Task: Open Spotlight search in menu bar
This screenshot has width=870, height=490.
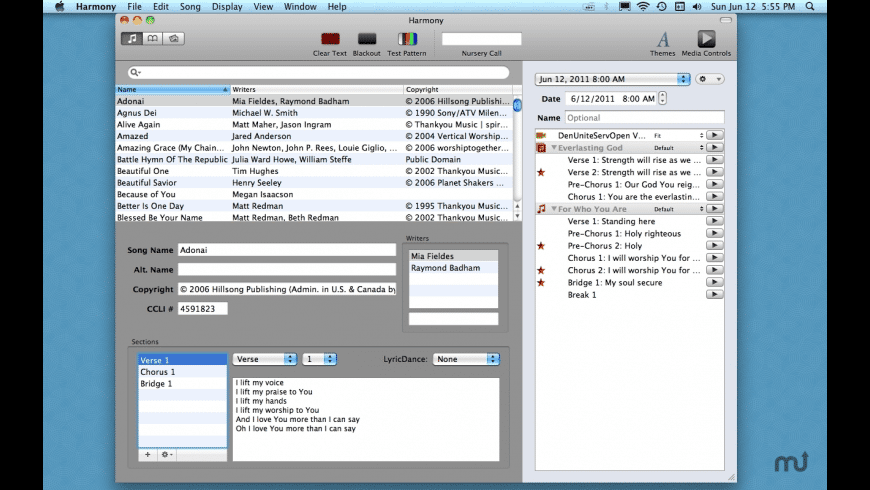Action: click(x=810, y=7)
